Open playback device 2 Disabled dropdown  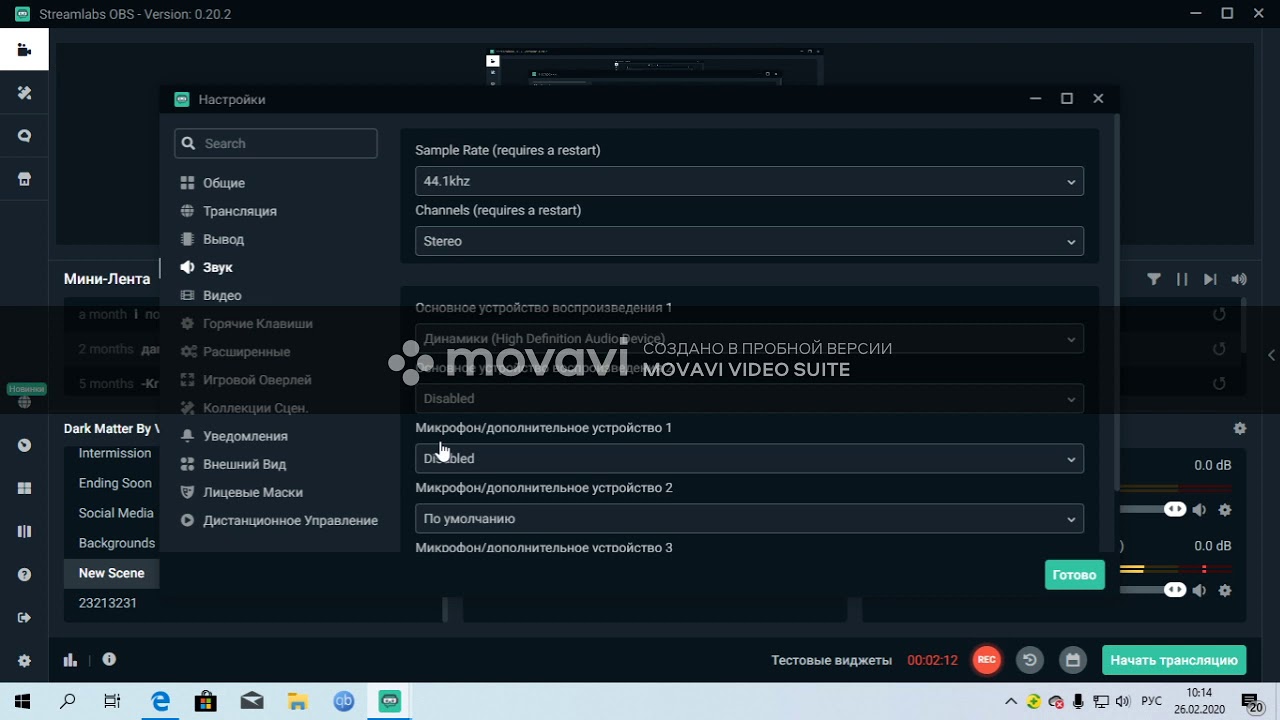749,398
